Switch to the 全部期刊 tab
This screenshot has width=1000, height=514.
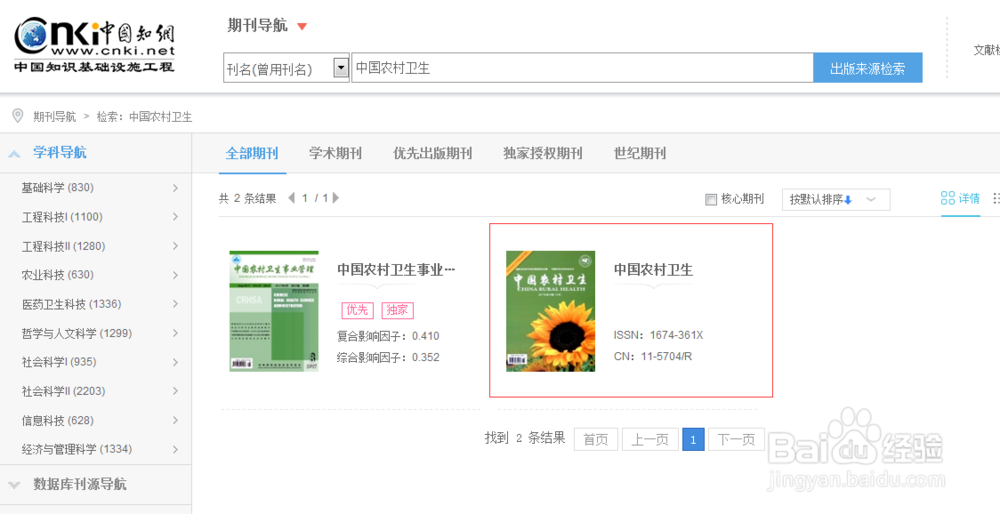click(x=252, y=153)
